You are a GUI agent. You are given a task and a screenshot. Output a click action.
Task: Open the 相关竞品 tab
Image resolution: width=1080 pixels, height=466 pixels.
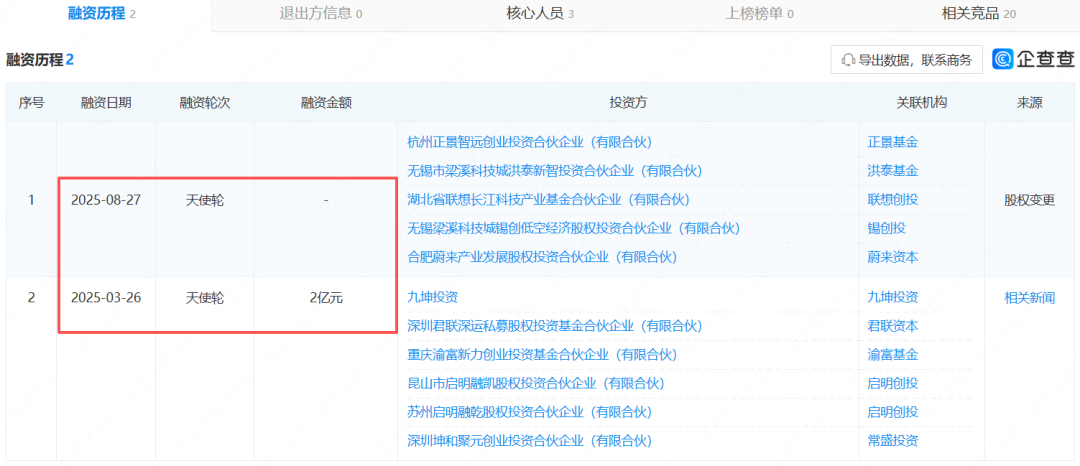pos(979,13)
